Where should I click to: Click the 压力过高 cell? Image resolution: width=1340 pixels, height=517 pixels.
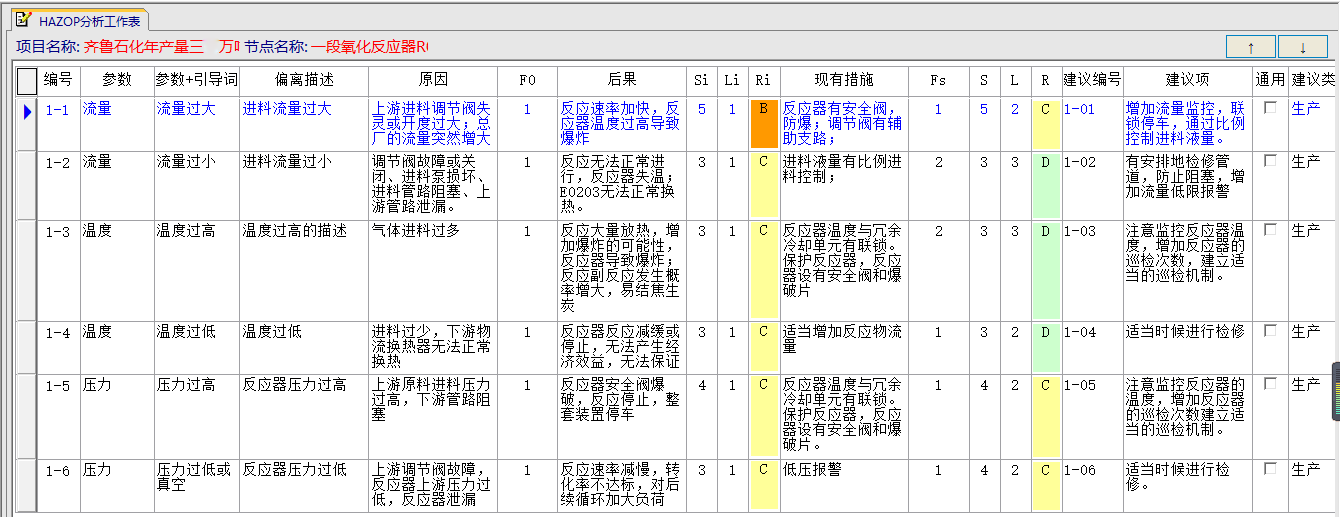[x=196, y=416]
